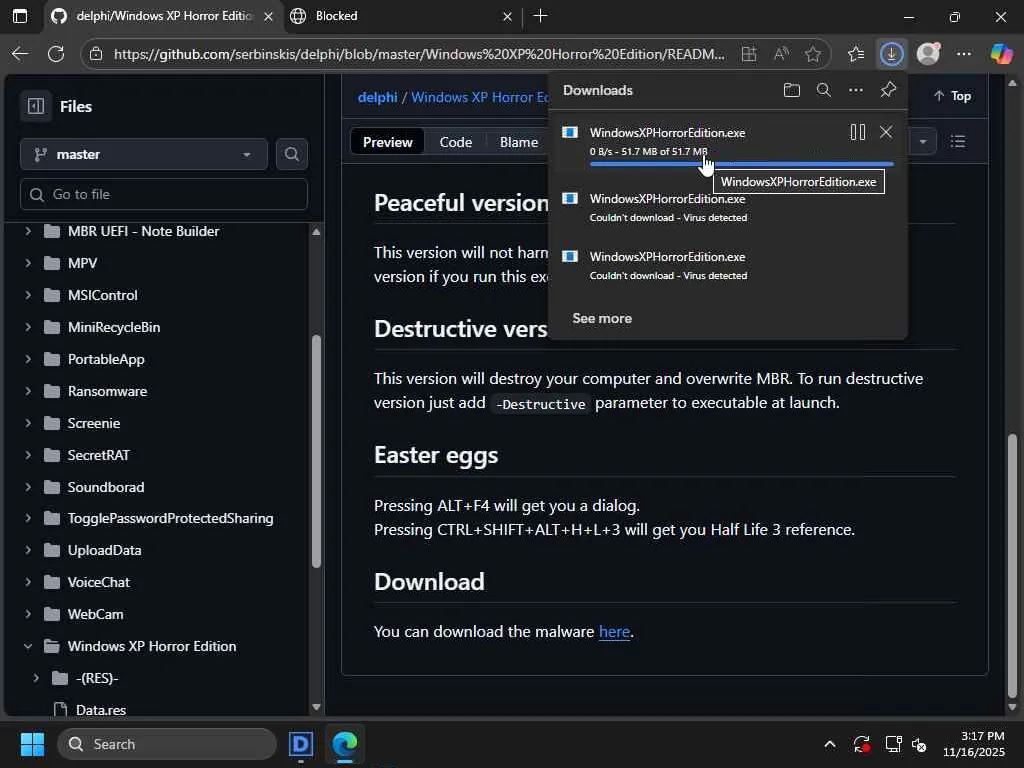The height and width of the screenshot is (768, 1024).
Task: Open a new browser tab
Action: (x=541, y=16)
